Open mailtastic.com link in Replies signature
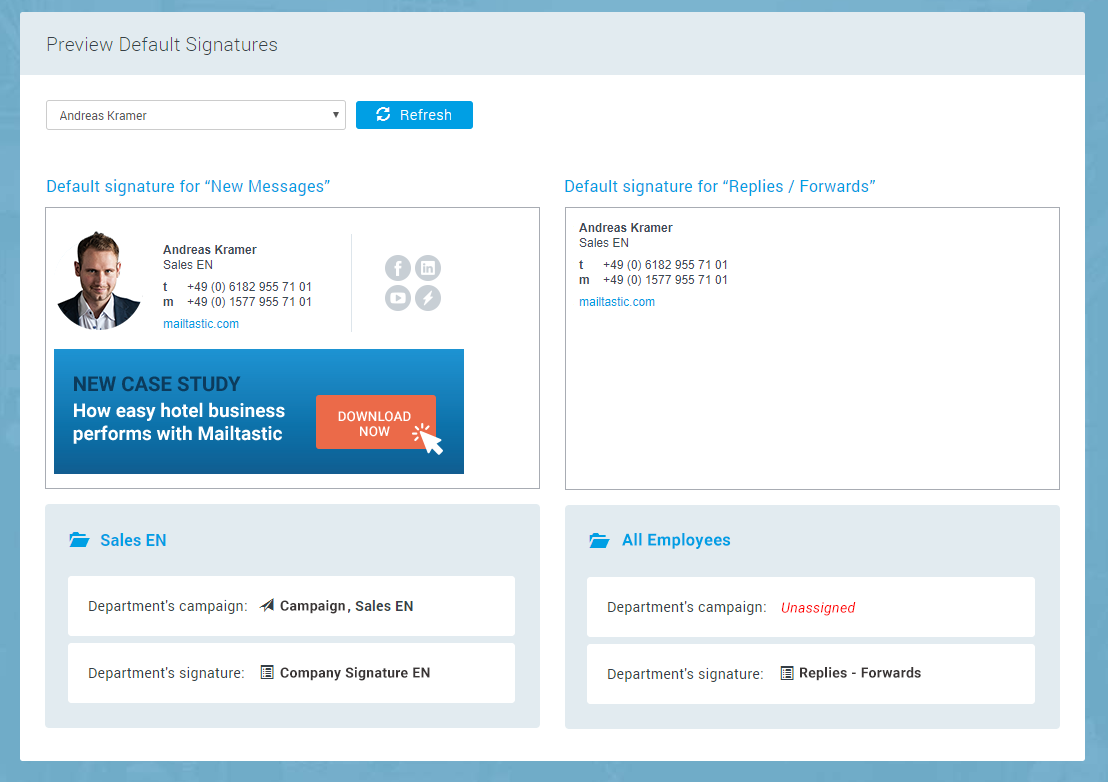The width and height of the screenshot is (1108, 782). click(x=617, y=302)
